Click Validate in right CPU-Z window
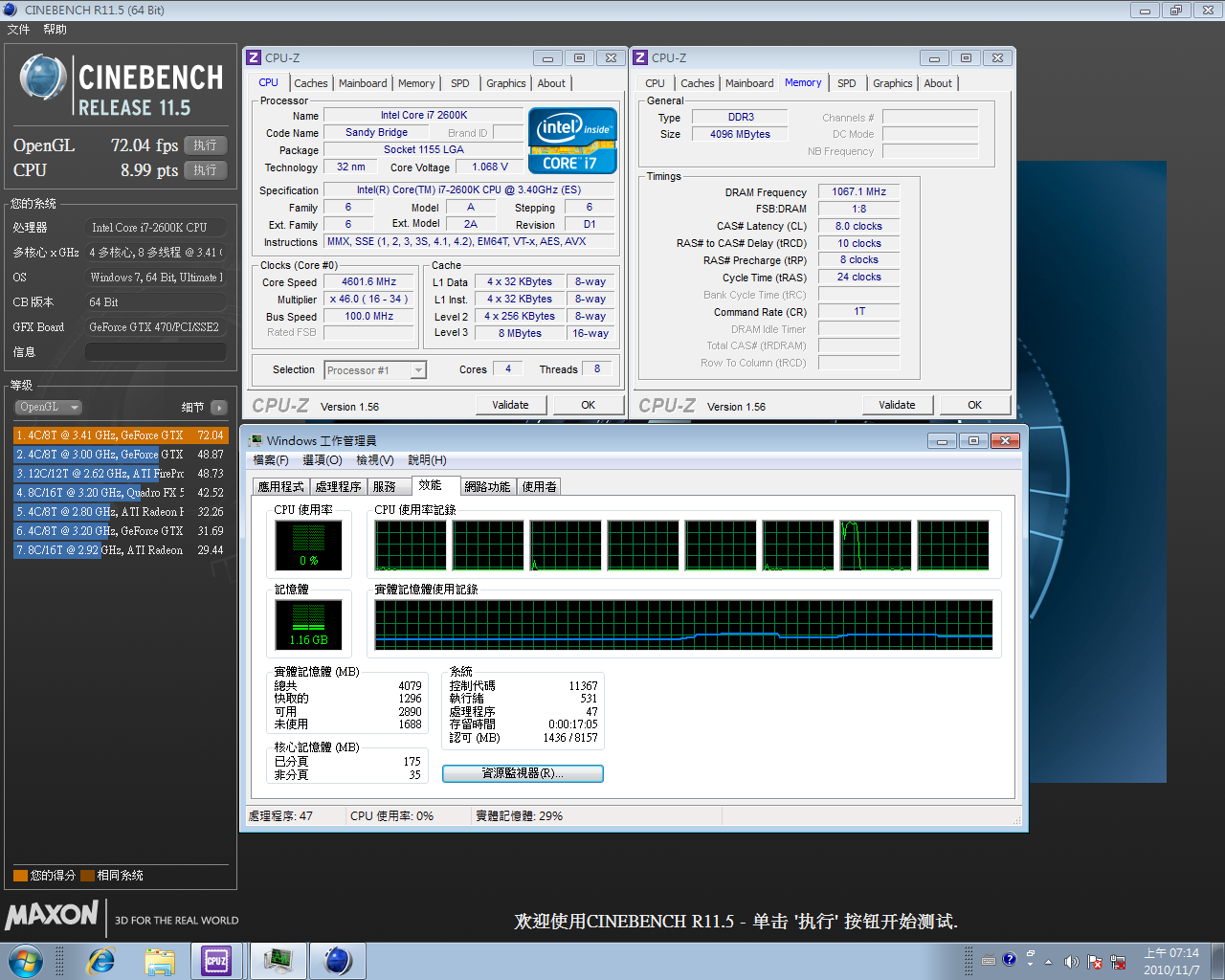The width and height of the screenshot is (1225, 980). (x=897, y=406)
